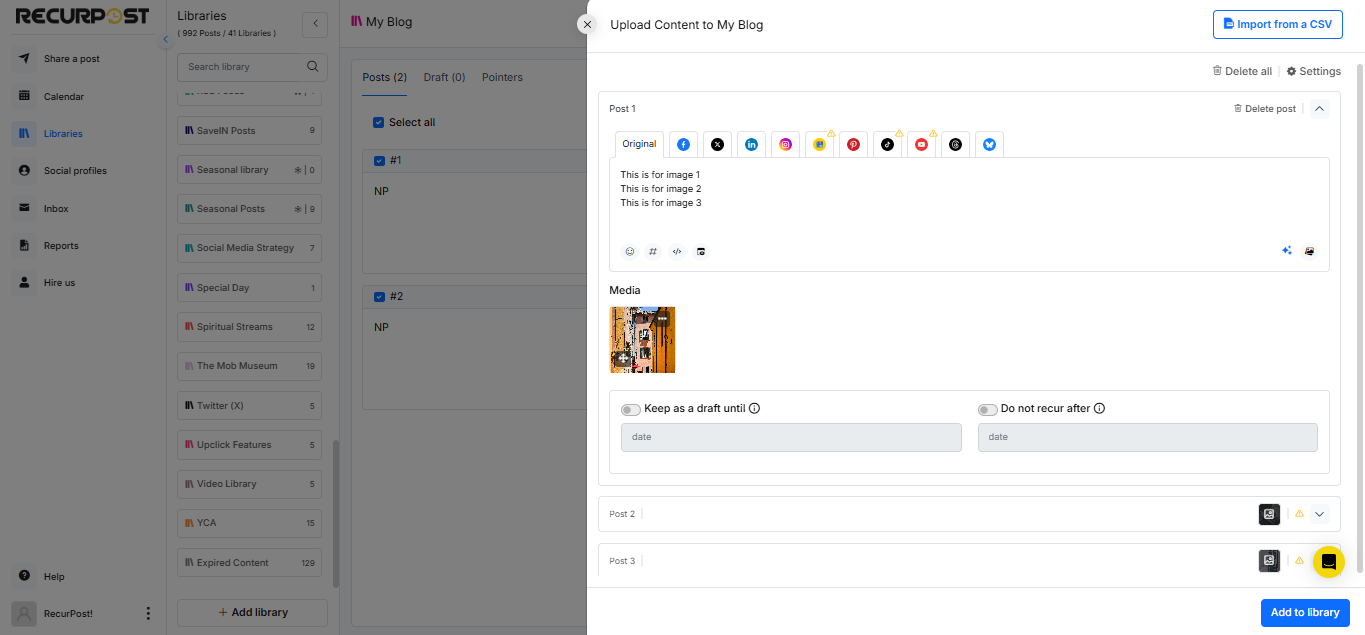Click the info icon beside Do not recur after
The height and width of the screenshot is (635, 1365).
tap(1099, 408)
